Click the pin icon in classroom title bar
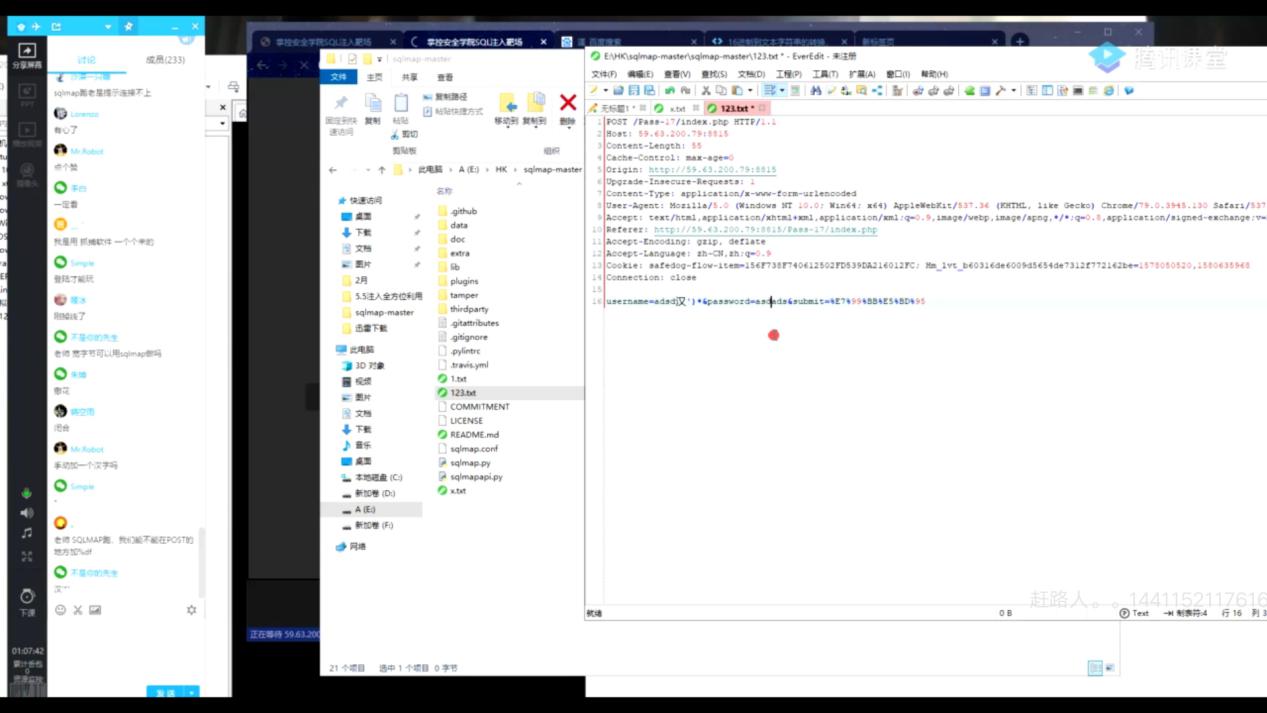Image resolution: width=1267 pixels, height=713 pixels. (128, 26)
